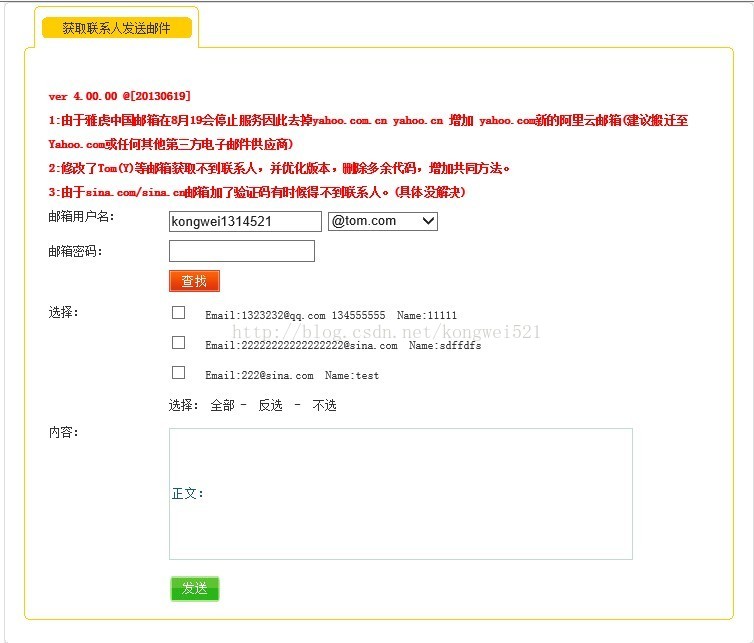Click the version text ver 4.00.00 @[20130619]
754x643 pixels.
(120, 96)
